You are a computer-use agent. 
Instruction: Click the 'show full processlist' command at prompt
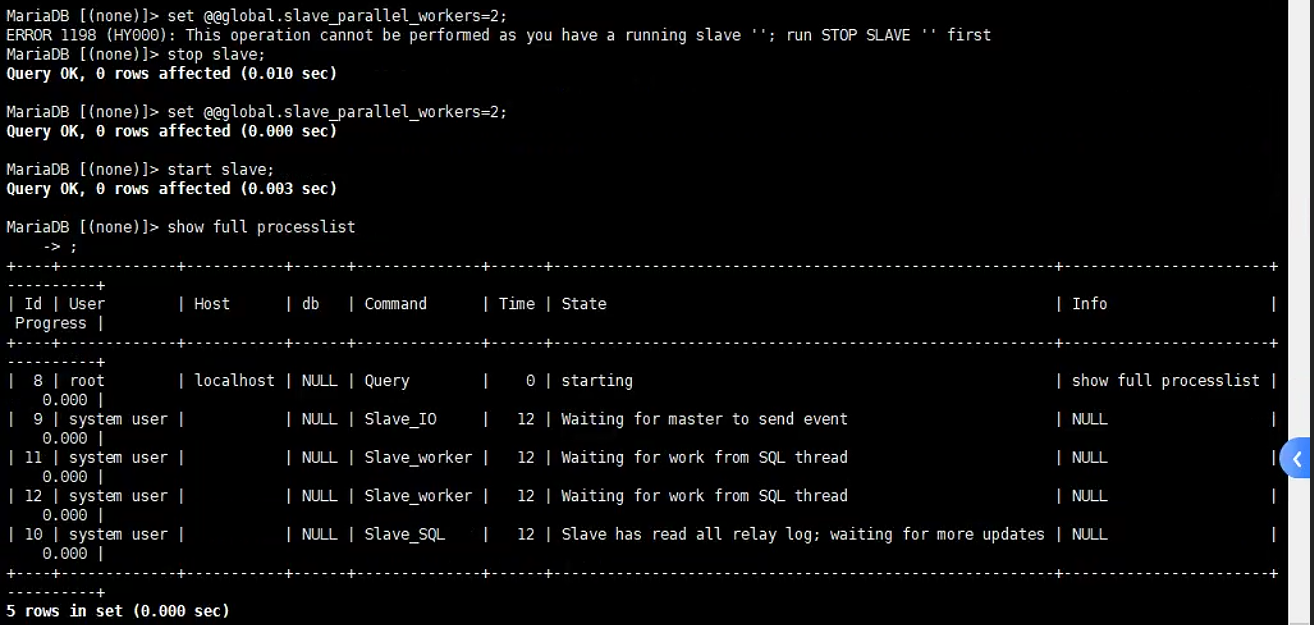[x=261, y=227]
